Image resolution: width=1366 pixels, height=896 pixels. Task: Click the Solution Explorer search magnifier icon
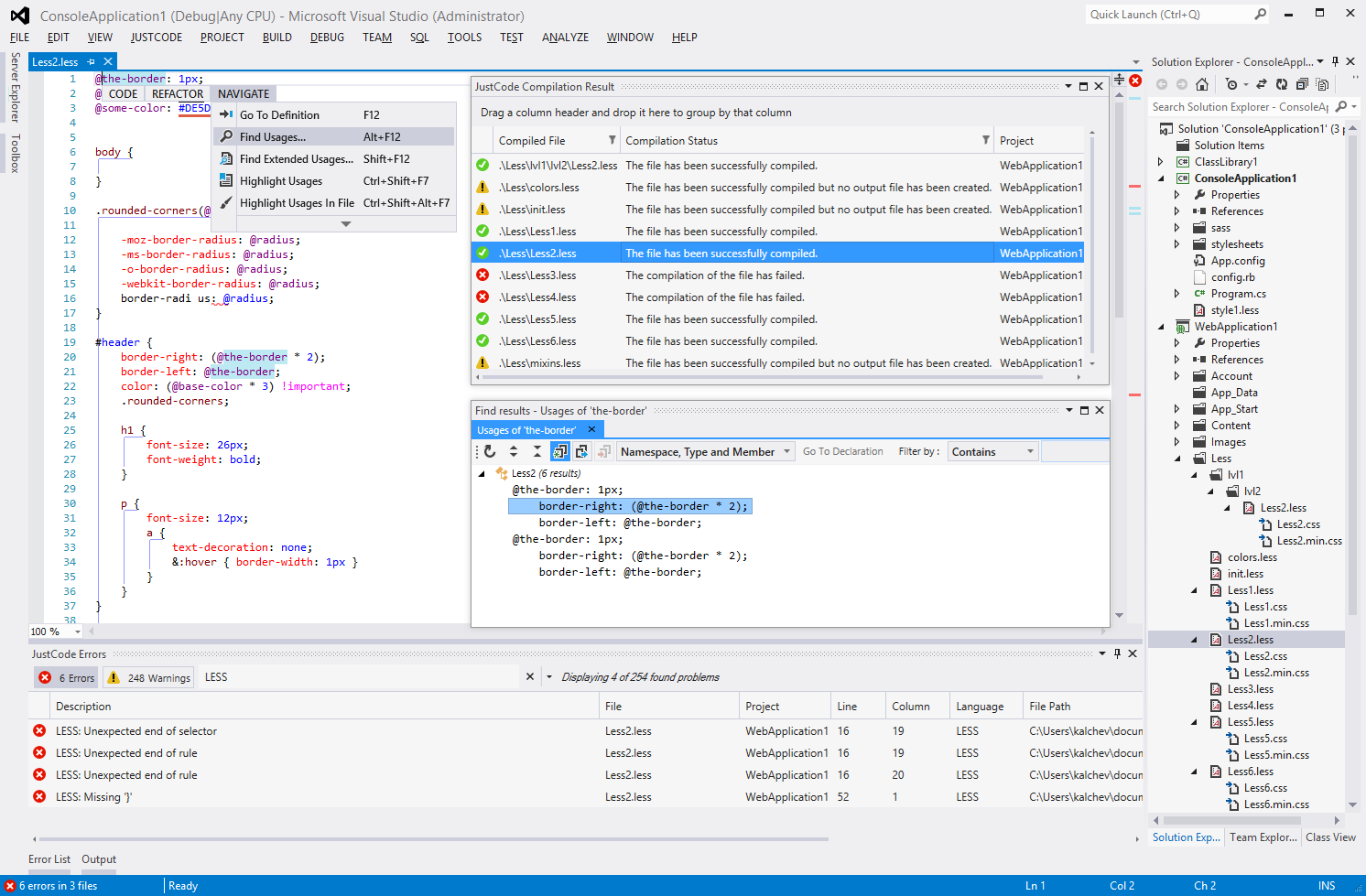tap(1341, 107)
